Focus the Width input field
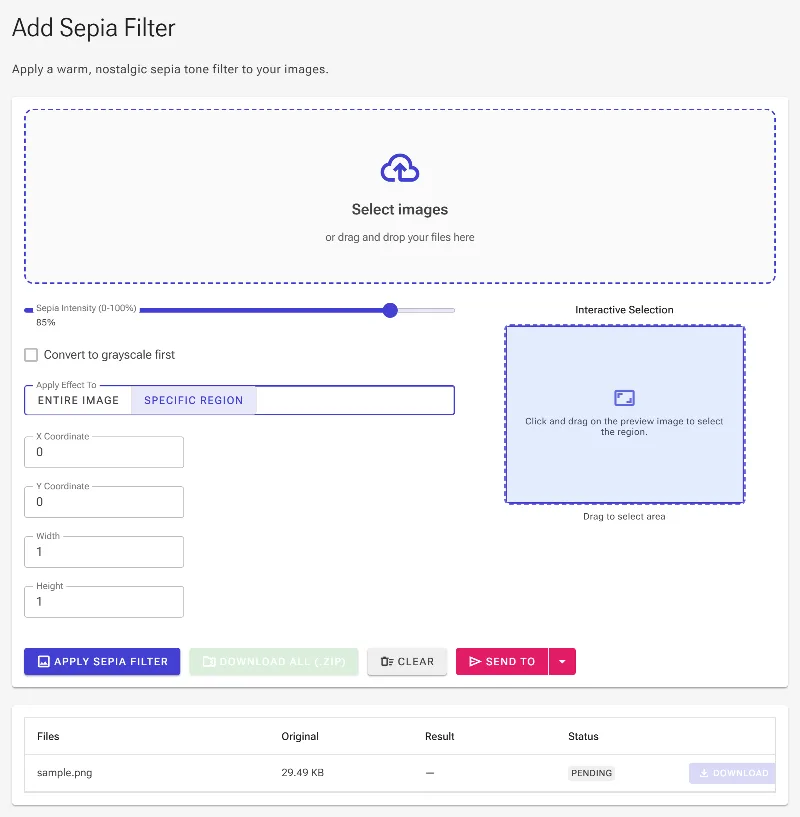This screenshot has width=800, height=817. click(x=104, y=552)
